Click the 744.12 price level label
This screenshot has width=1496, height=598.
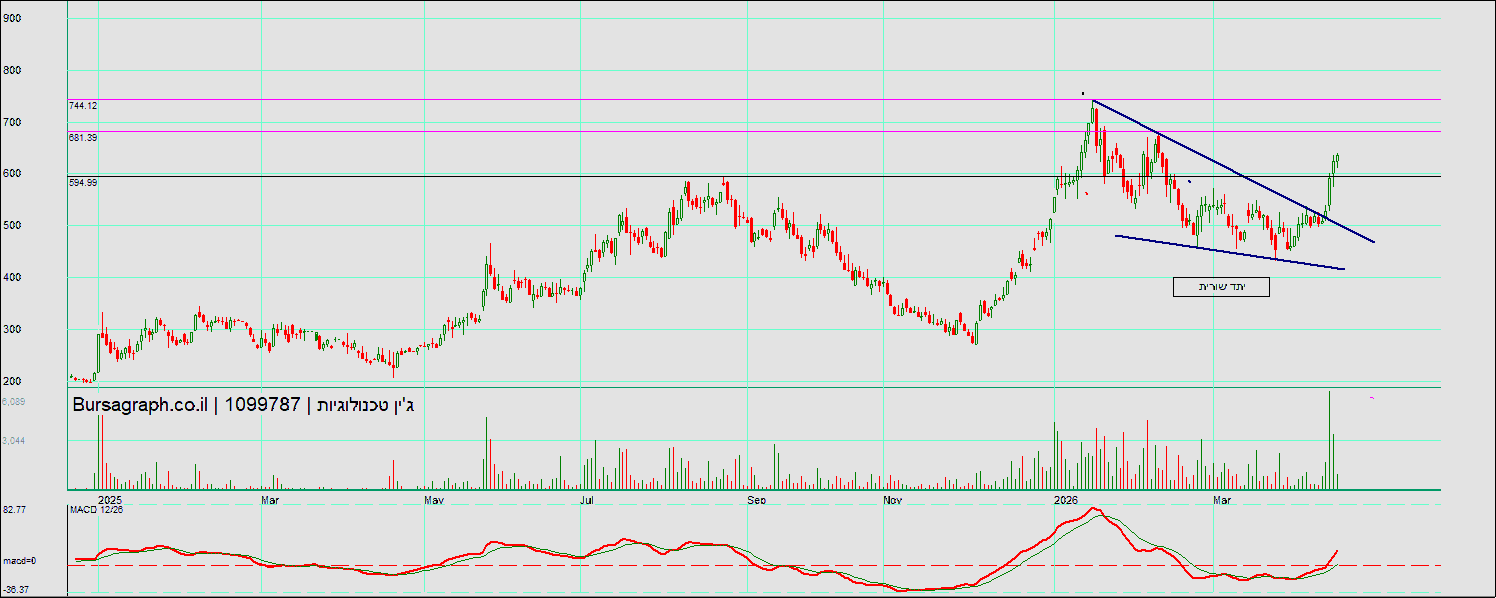[x=83, y=105]
